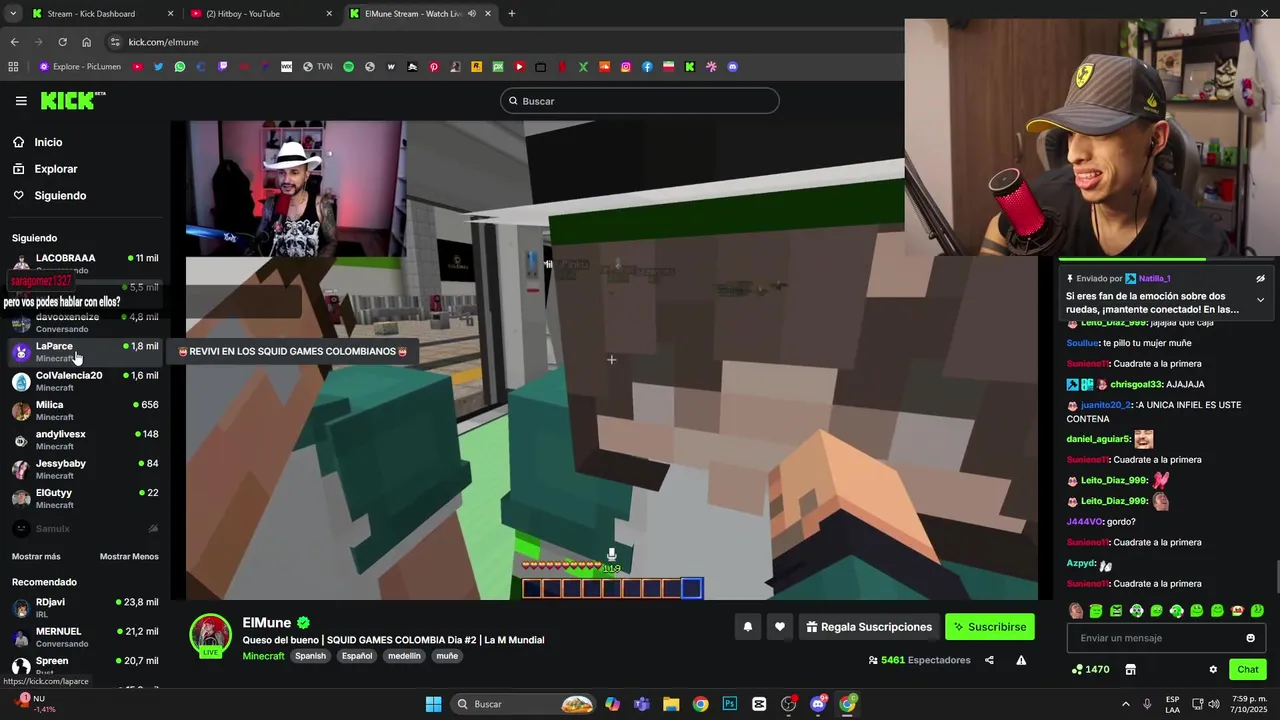Open Discord bookmark icon
The width and height of the screenshot is (1280, 720).
tap(732, 67)
